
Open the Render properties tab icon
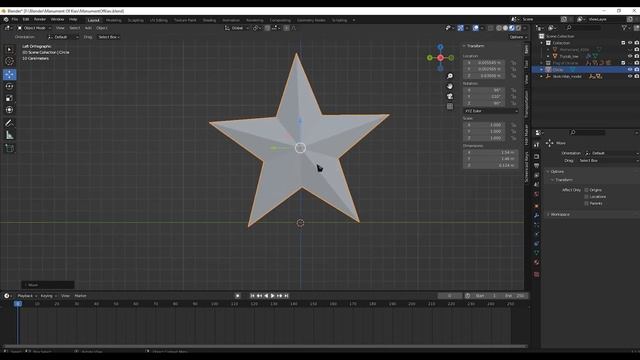coord(536,157)
